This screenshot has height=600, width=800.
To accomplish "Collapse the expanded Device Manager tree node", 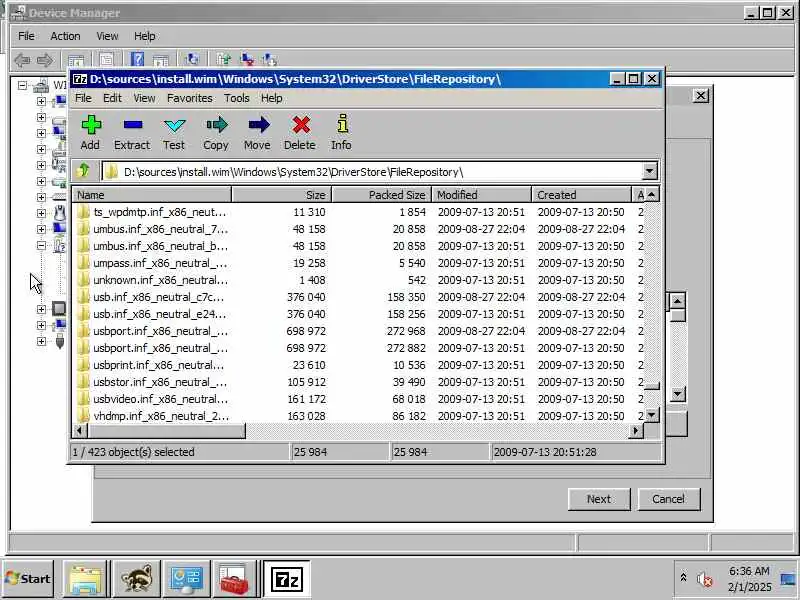I will [x=41, y=245].
